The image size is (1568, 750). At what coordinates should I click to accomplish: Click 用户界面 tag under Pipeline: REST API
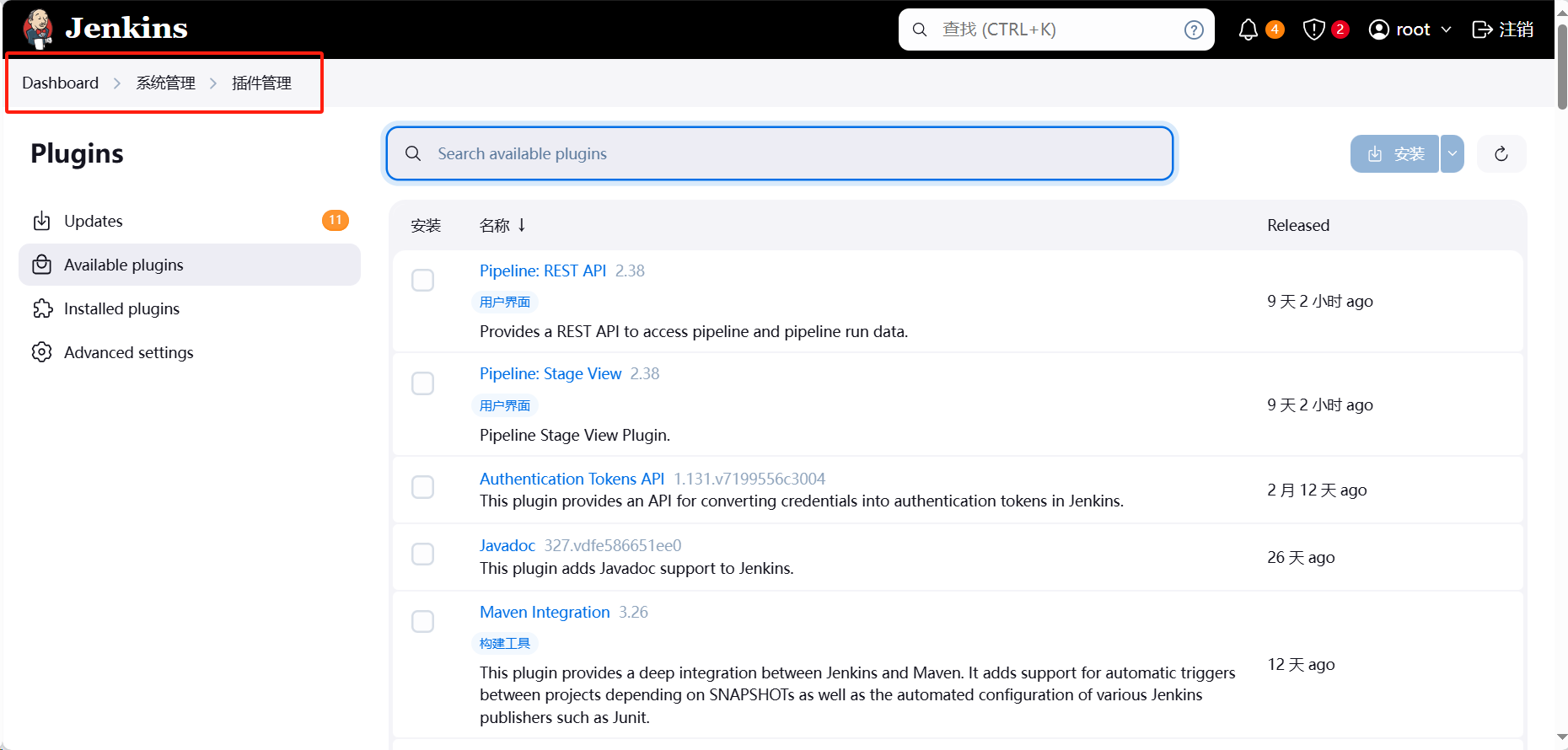point(505,302)
